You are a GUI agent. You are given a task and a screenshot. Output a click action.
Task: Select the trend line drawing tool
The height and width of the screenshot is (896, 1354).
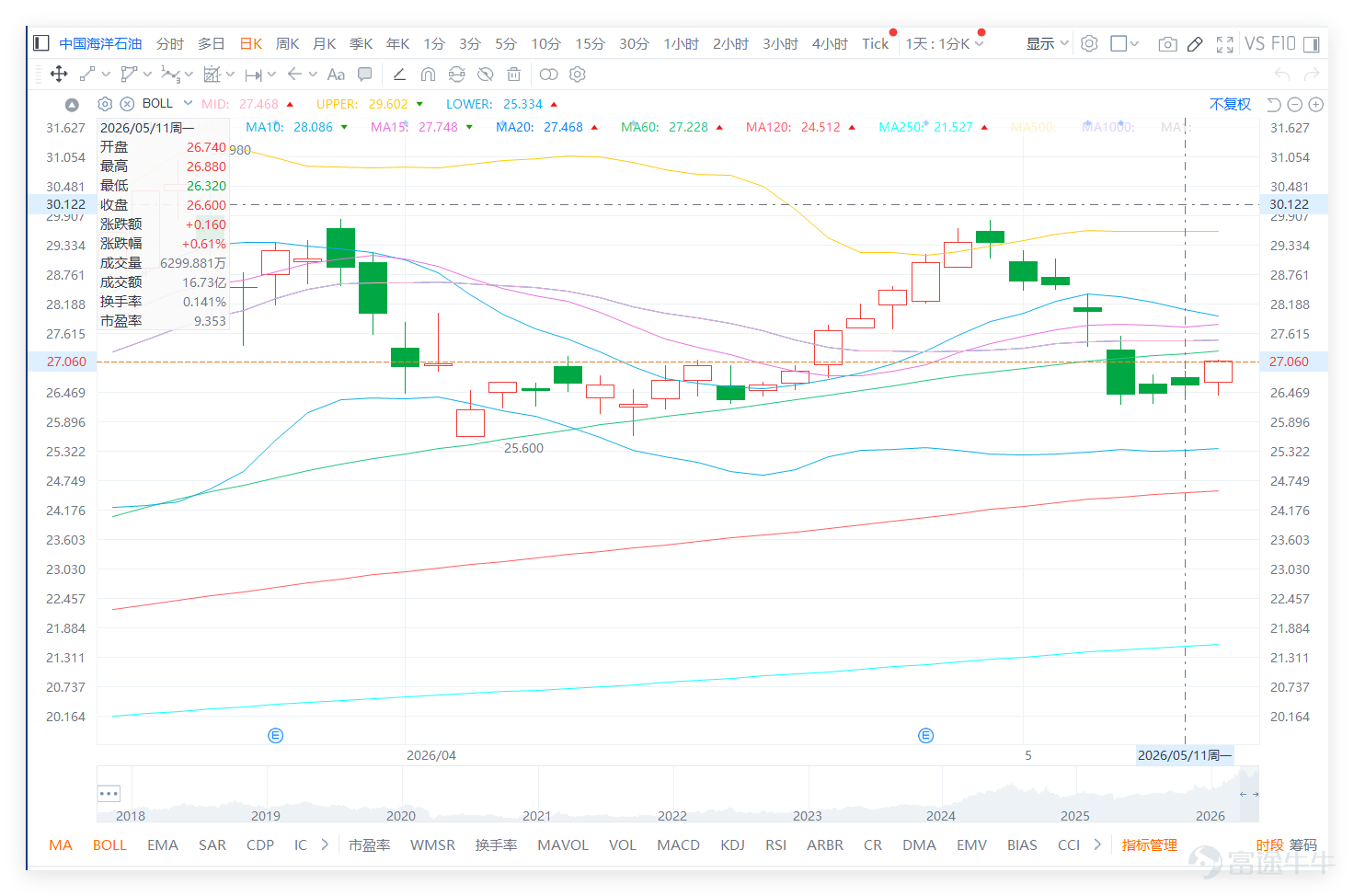click(x=87, y=75)
